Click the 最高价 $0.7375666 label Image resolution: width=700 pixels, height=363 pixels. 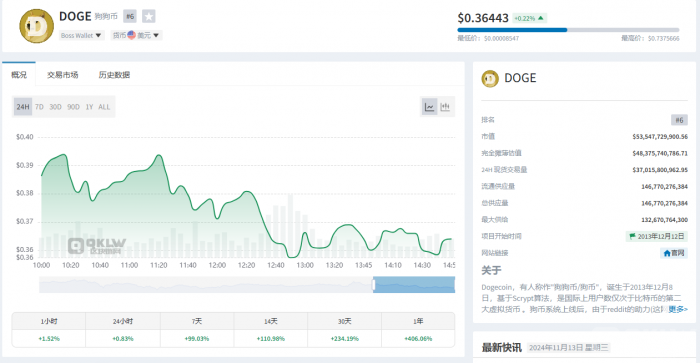click(x=650, y=38)
